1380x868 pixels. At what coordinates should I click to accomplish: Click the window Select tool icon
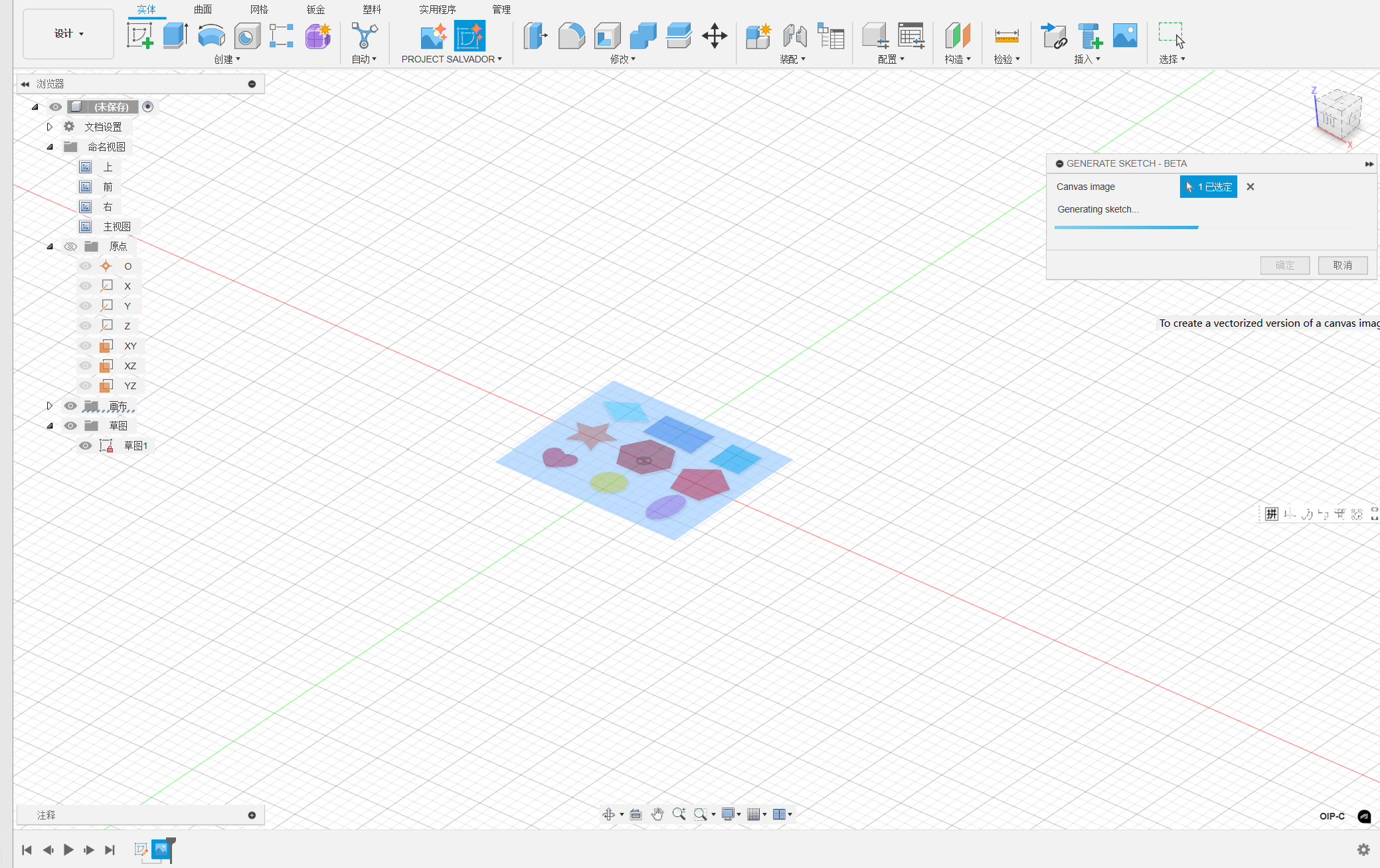[1171, 36]
